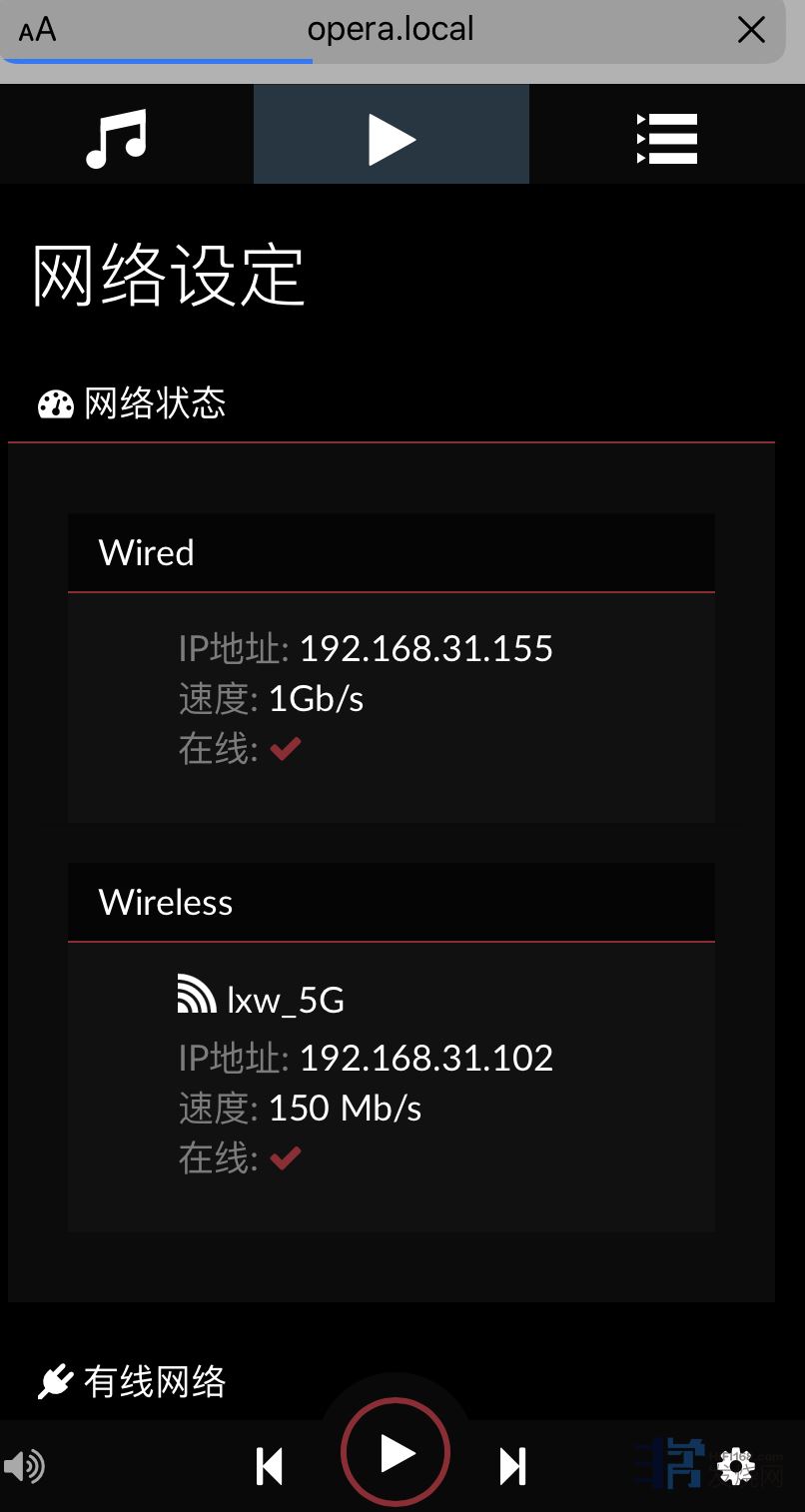Switch to the playback tab
Viewport: 805px width, 1512px height.
[x=391, y=137]
